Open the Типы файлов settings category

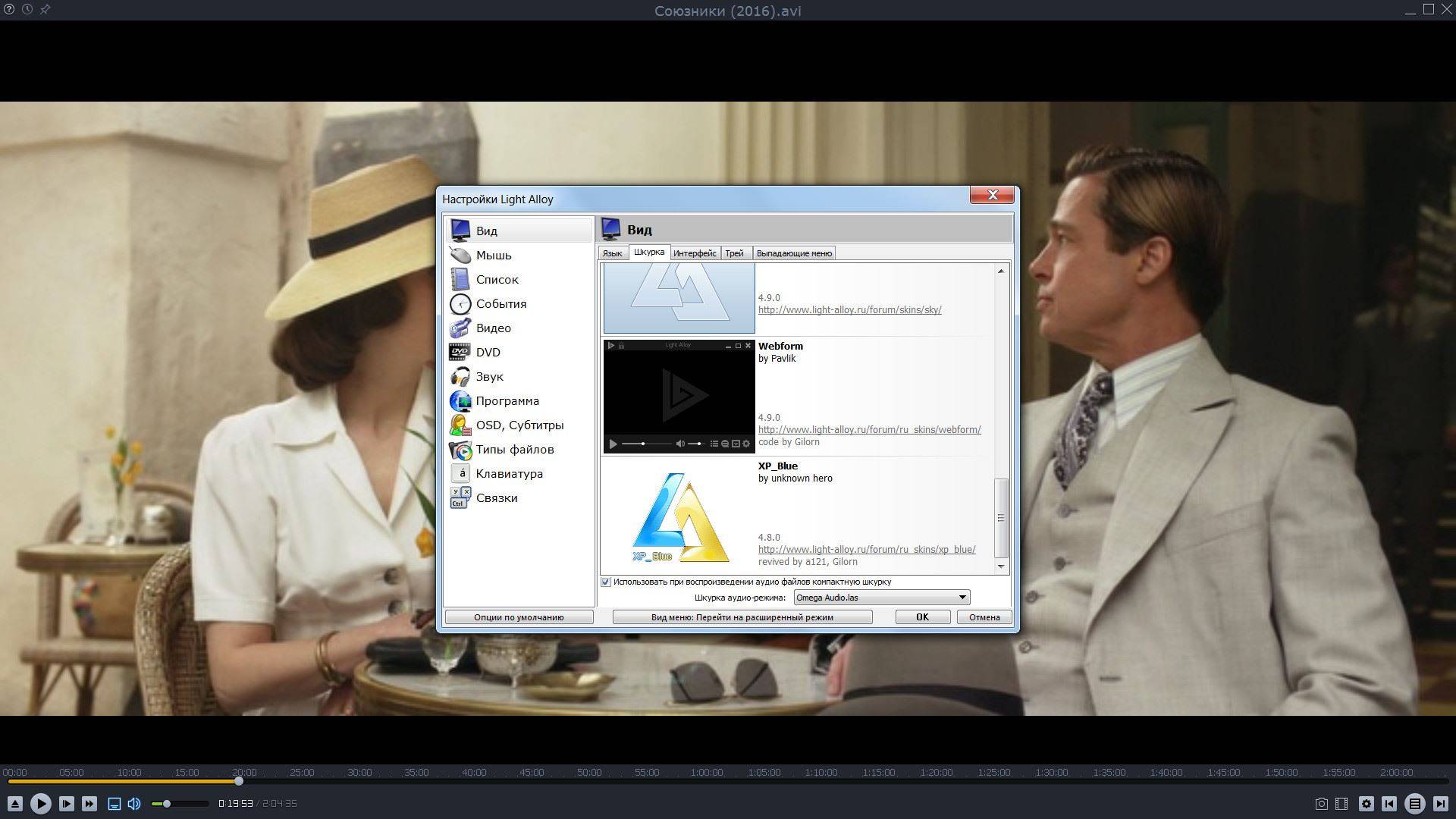(519, 449)
